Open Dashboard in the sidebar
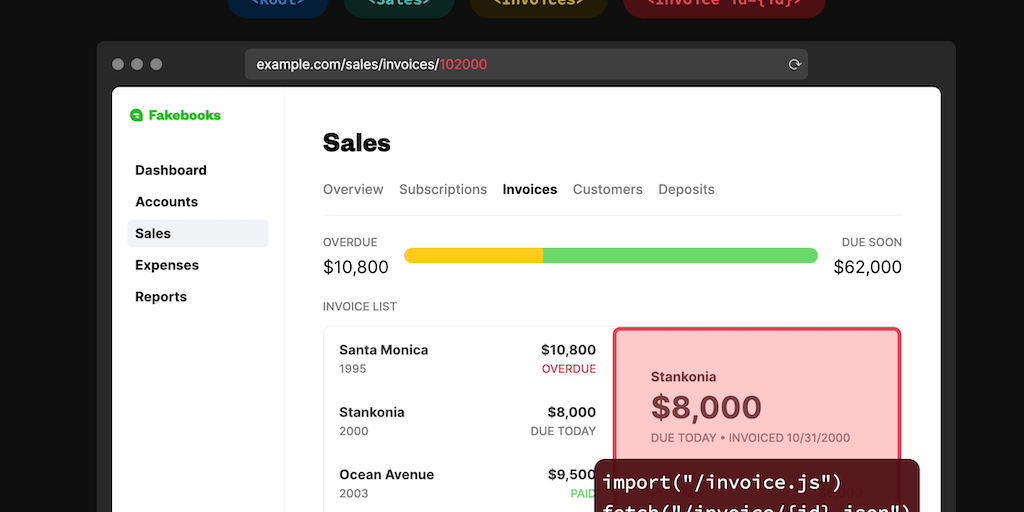Screen dimensions: 1024x512 tap(171, 170)
